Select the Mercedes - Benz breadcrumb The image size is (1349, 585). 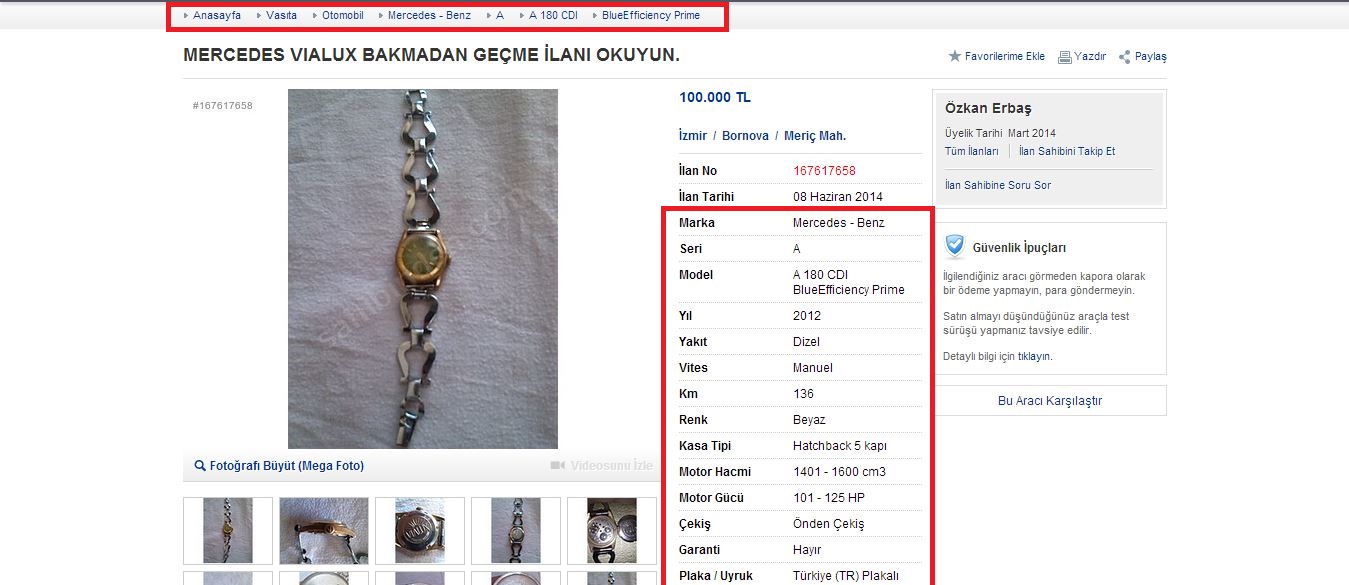tap(429, 16)
